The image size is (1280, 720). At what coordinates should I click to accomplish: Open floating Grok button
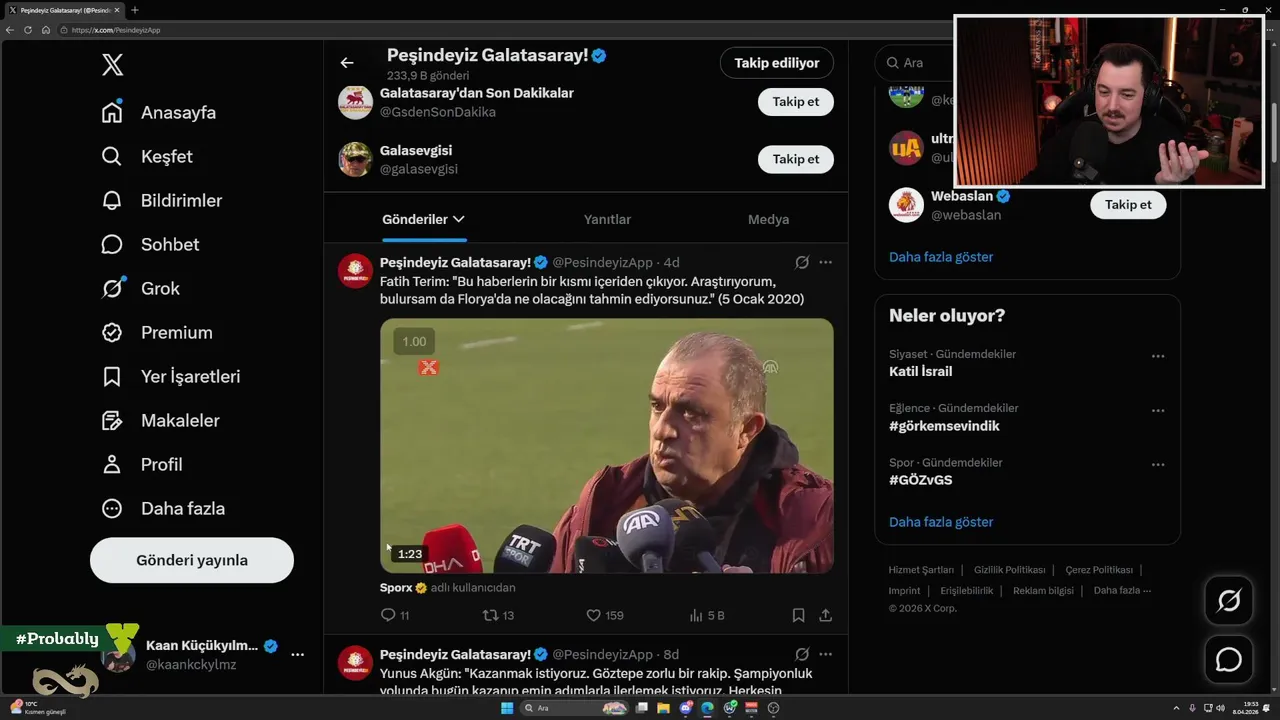[1228, 600]
